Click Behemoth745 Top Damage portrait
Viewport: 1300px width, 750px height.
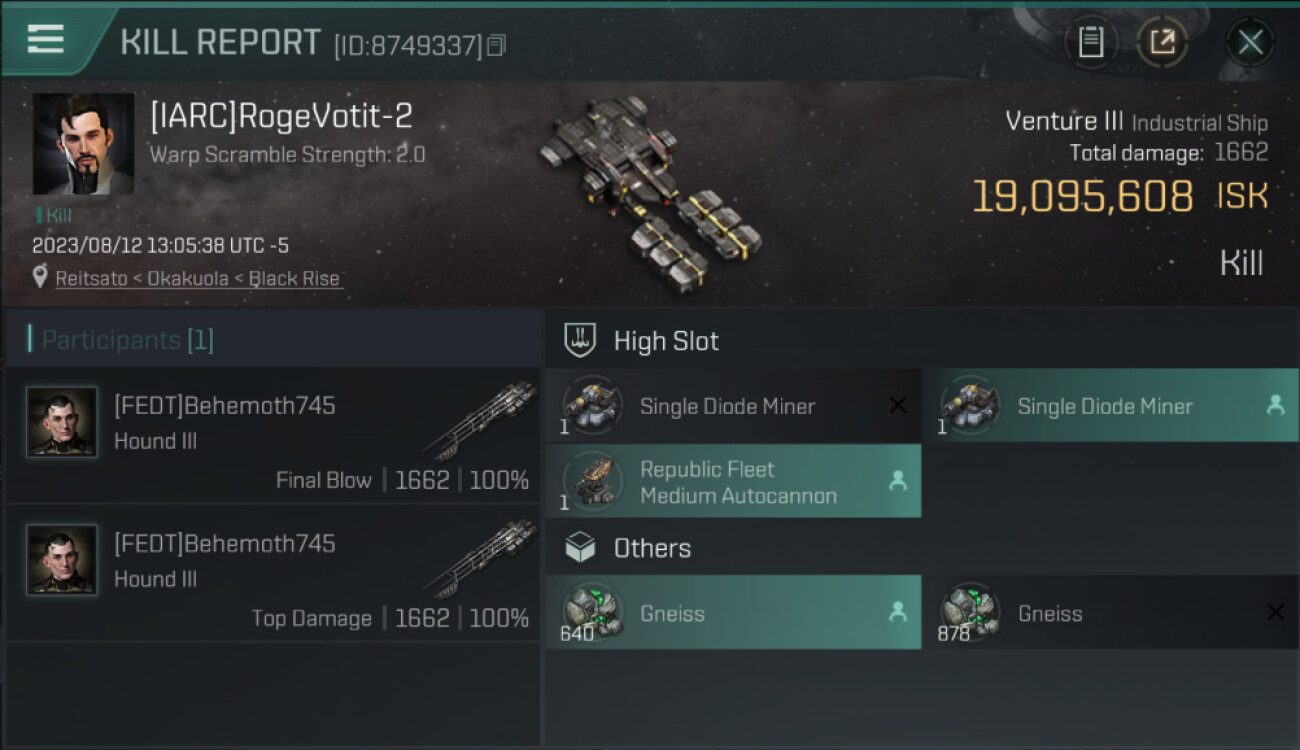[x=62, y=560]
